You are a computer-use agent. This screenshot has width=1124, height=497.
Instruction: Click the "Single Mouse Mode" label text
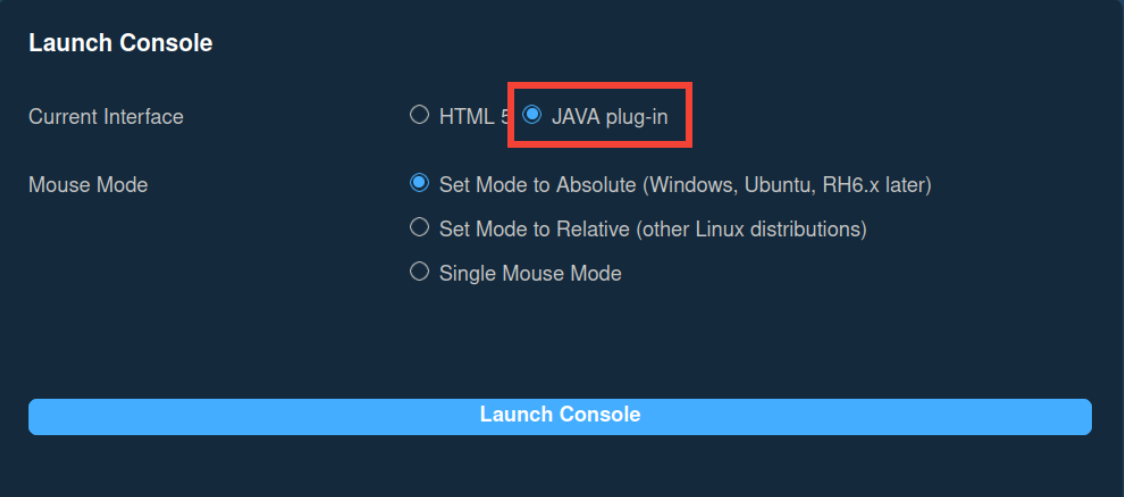530,273
